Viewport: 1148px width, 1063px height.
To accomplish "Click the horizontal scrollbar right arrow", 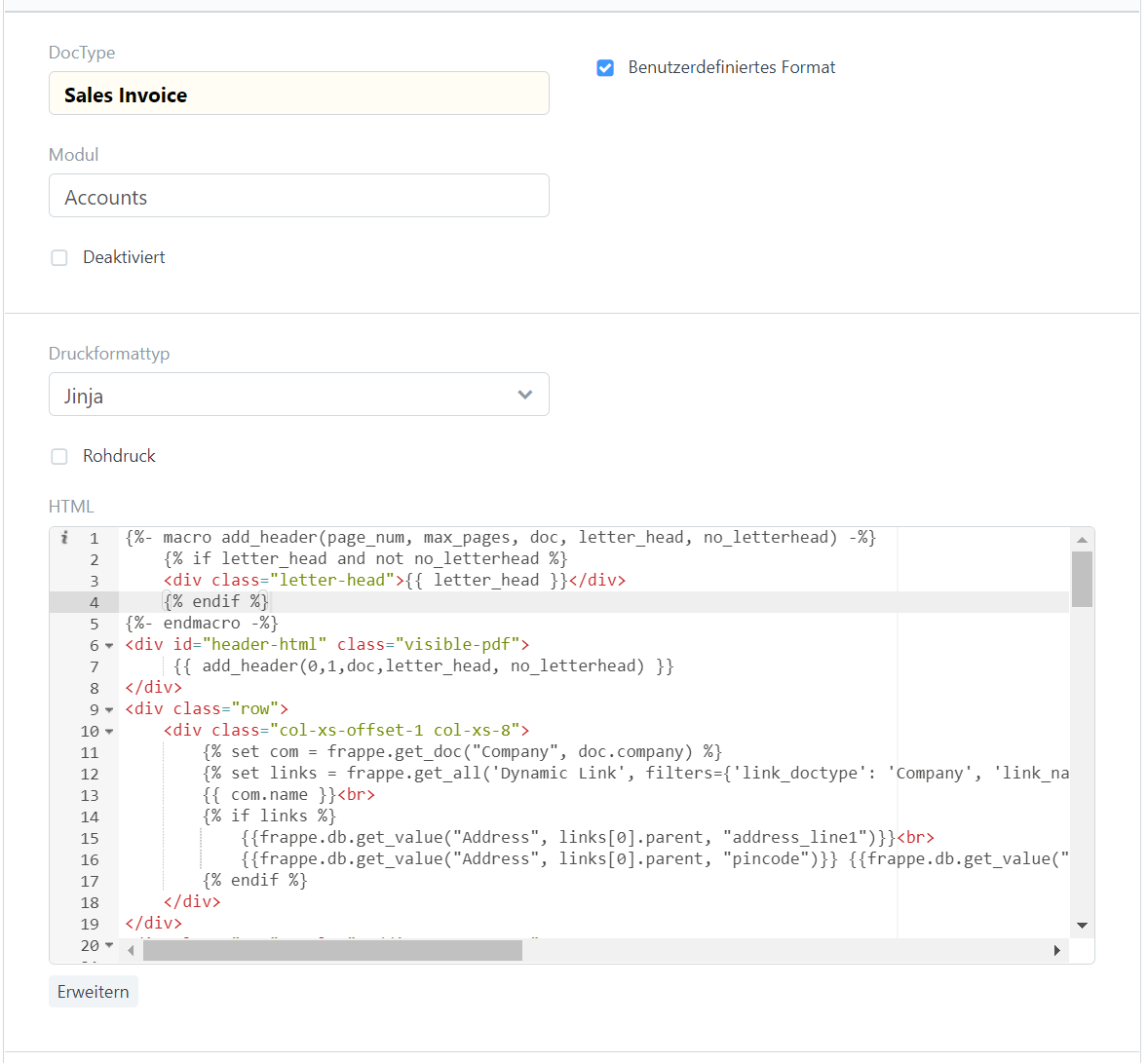I will coord(1057,951).
